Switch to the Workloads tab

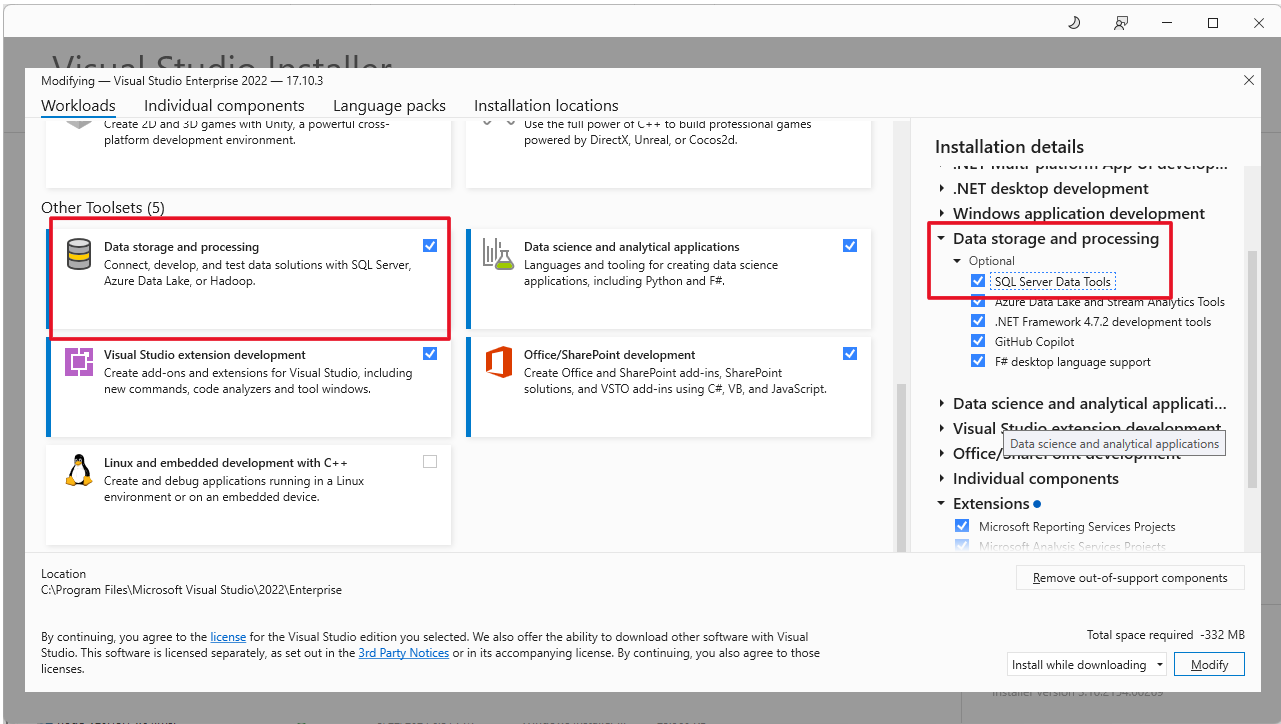coord(78,106)
